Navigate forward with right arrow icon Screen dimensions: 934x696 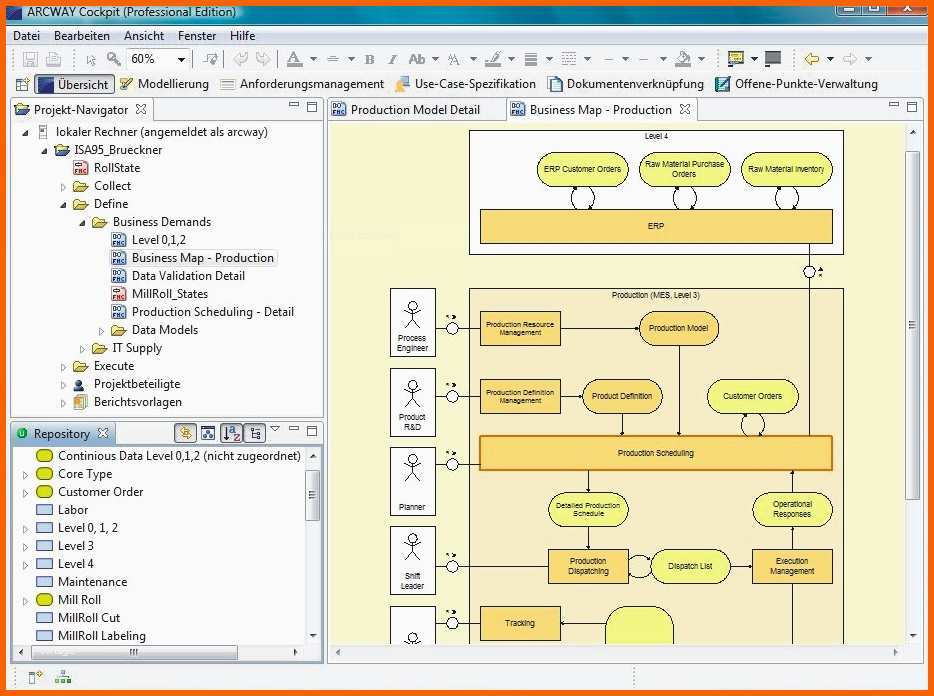tap(850, 59)
